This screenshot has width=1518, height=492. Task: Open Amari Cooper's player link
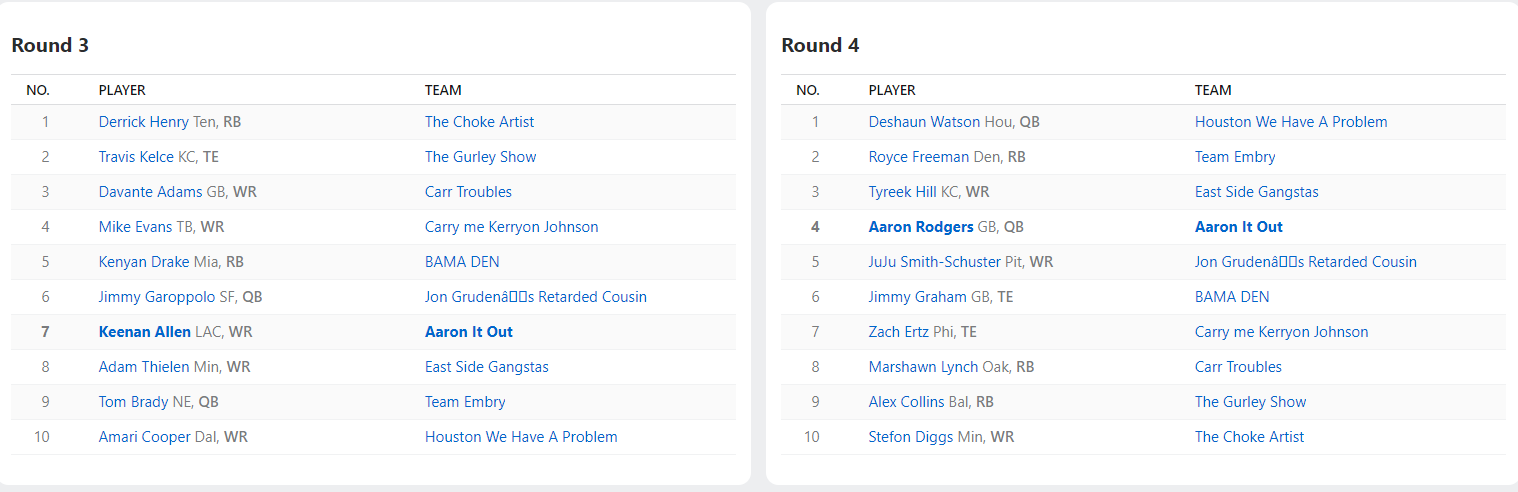tap(144, 437)
